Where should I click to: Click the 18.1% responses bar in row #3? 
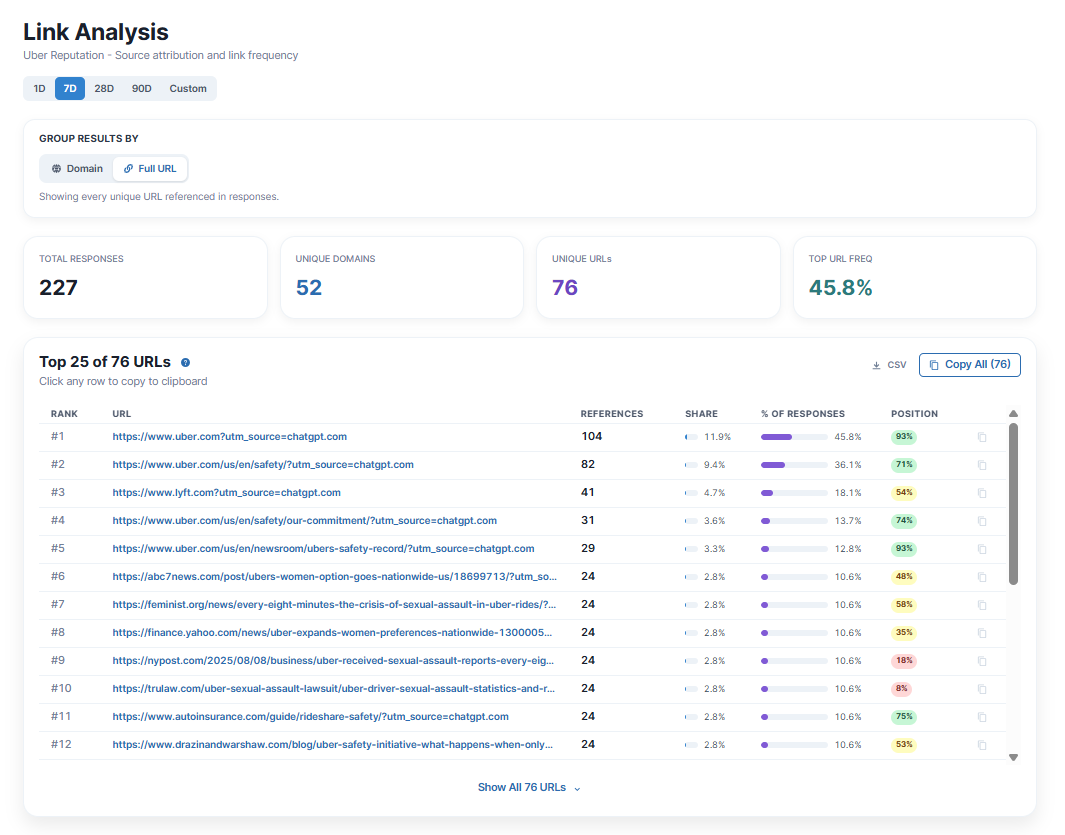pos(794,493)
